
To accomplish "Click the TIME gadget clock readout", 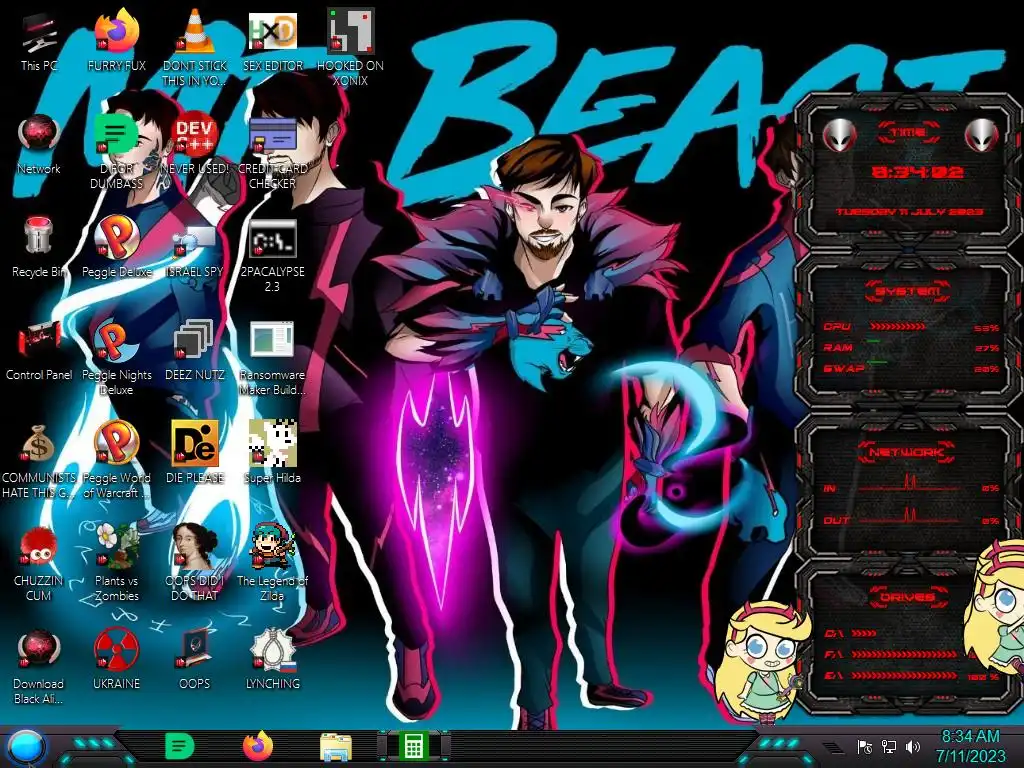I will pos(918,172).
